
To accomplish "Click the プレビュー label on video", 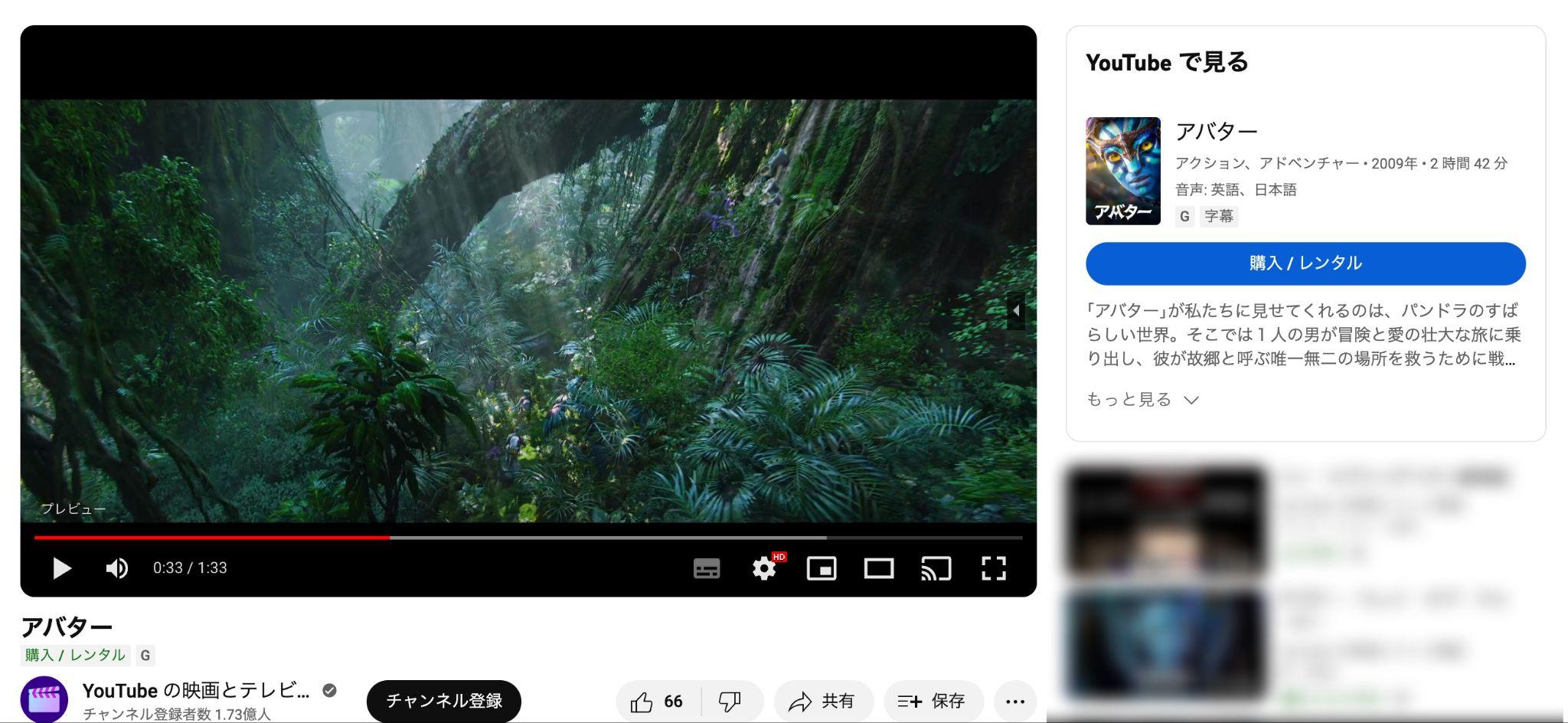I will click(73, 509).
